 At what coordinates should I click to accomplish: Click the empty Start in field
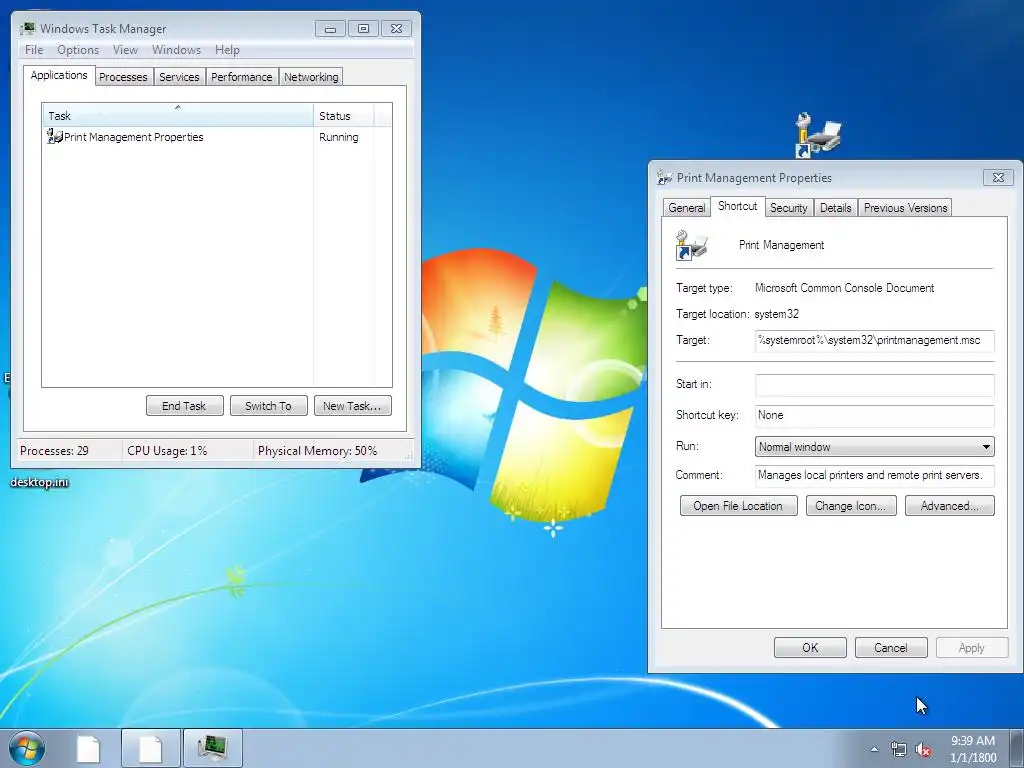[874, 385]
